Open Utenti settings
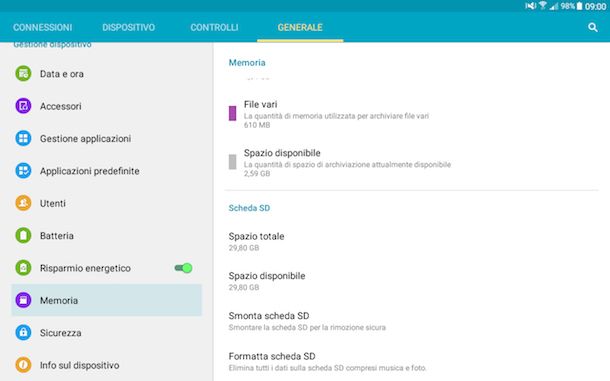 click(x=106, y=203)
